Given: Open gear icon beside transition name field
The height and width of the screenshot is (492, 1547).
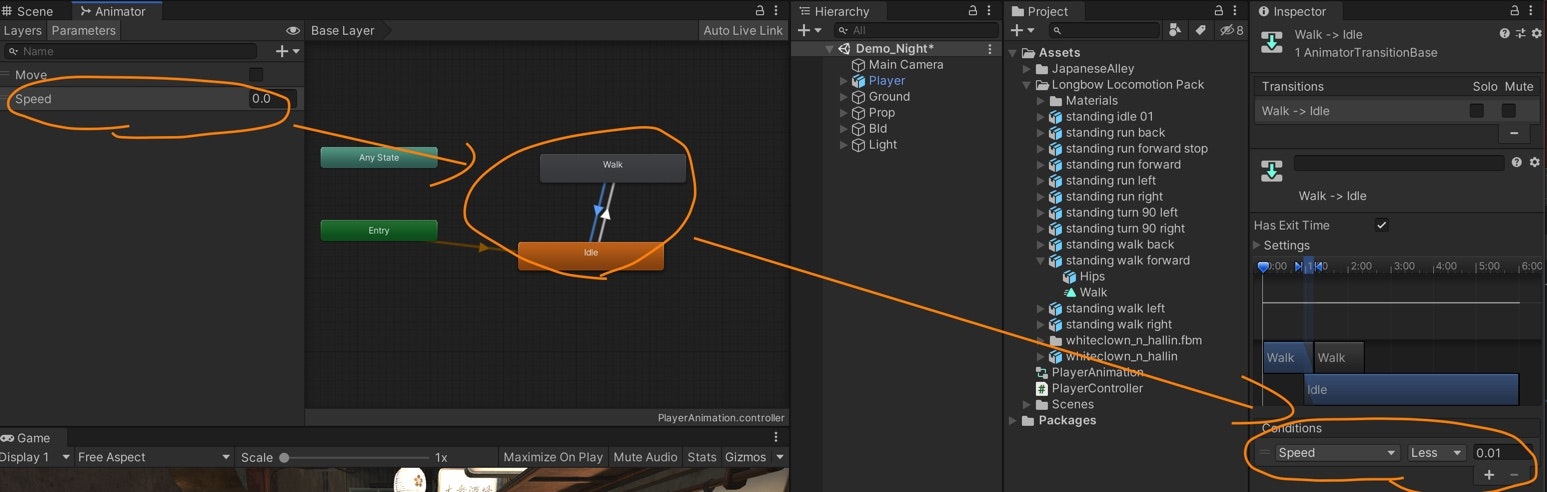Looking at the screenshot, I should click(1535, 162).
